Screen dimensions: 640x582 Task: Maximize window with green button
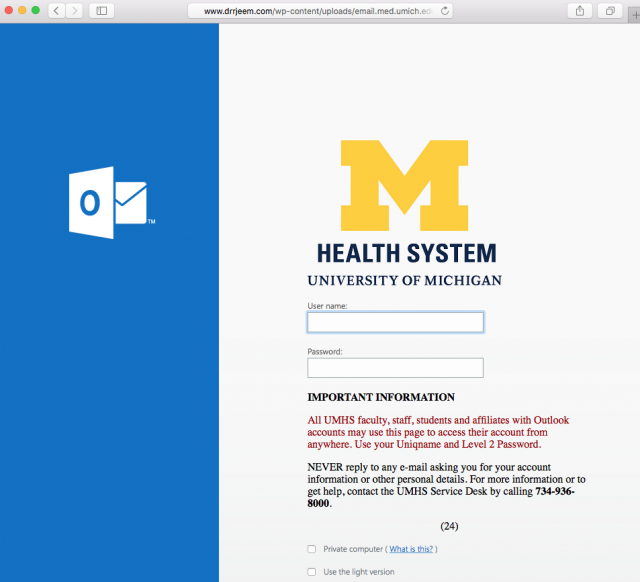click(x=36, y=10)
